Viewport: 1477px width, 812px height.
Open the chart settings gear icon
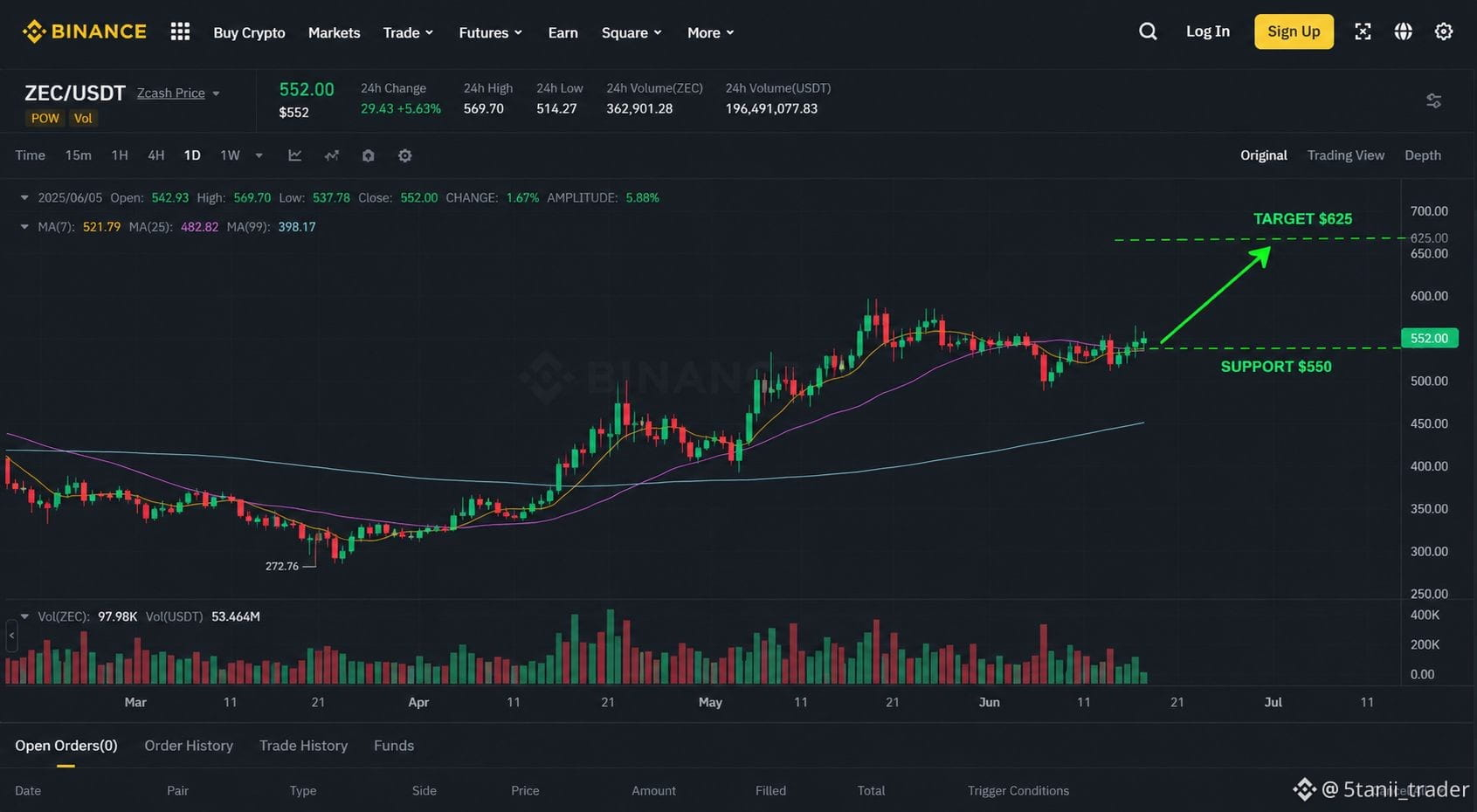(404, 155)
